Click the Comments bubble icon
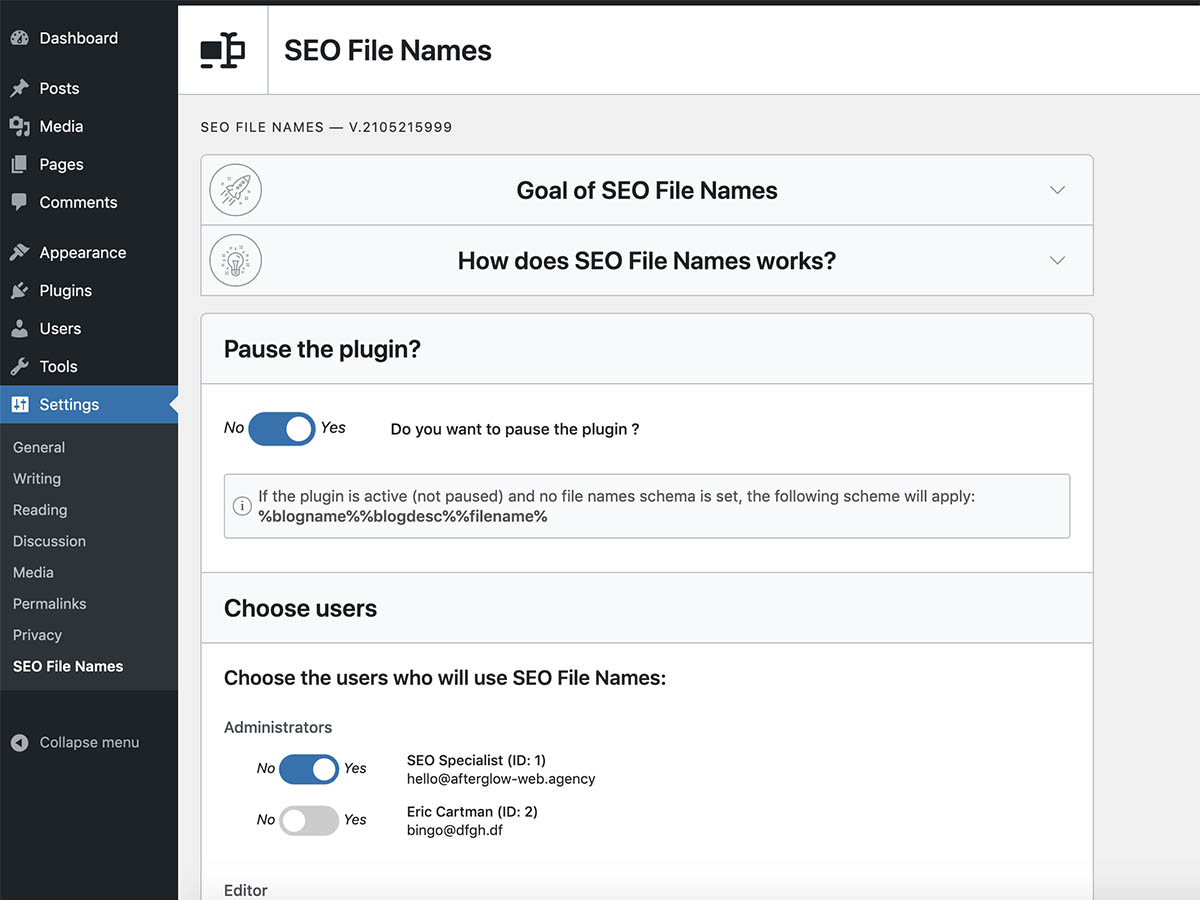 tap(19, 202)
